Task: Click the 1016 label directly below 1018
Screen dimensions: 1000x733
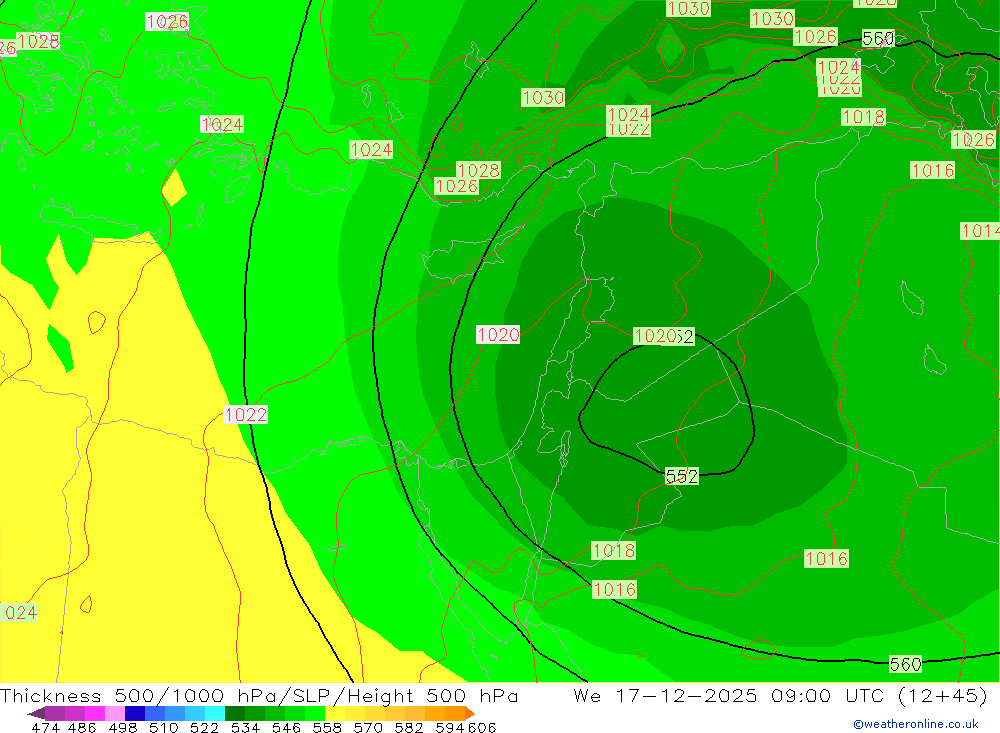Action: [x=614, y=589]
